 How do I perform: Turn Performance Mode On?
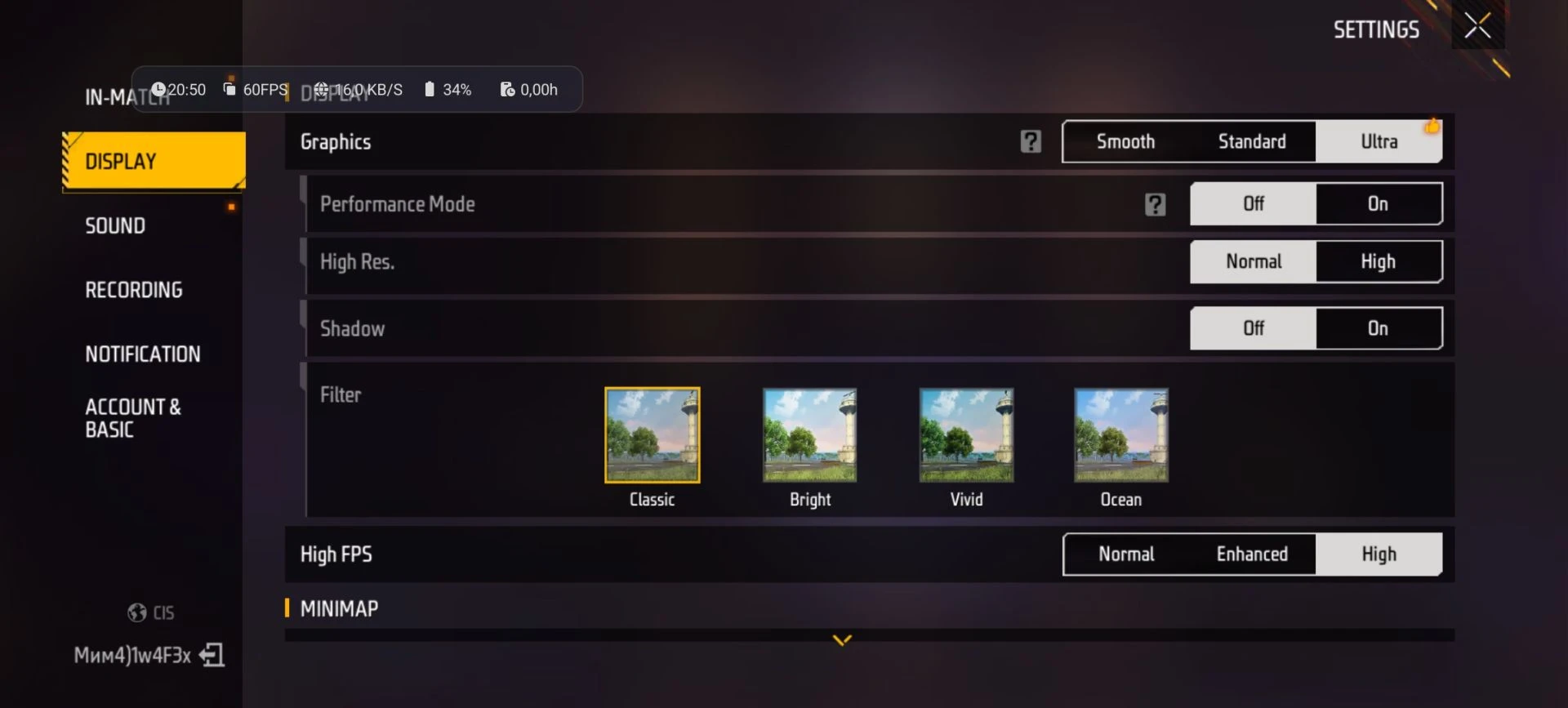coord(1378,204)
